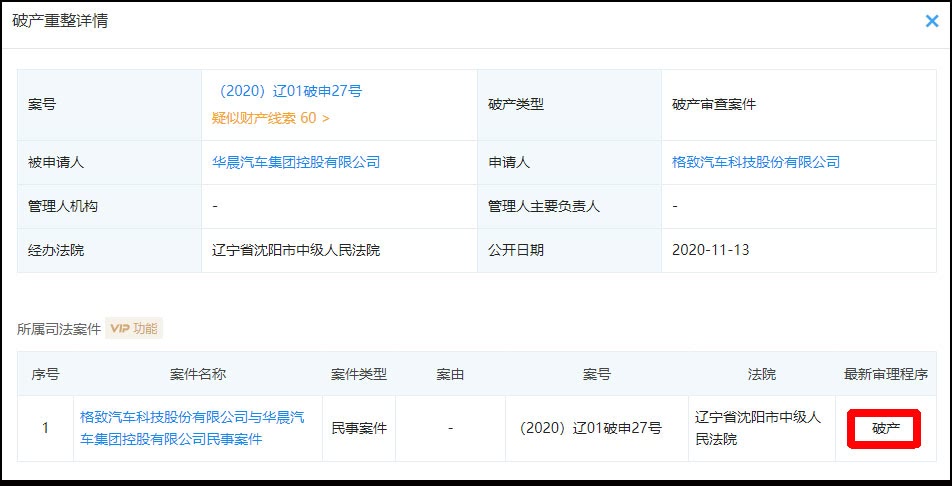Select the 管理人机构 label cell
952x486 pixels.
click(x=109, y=207)
